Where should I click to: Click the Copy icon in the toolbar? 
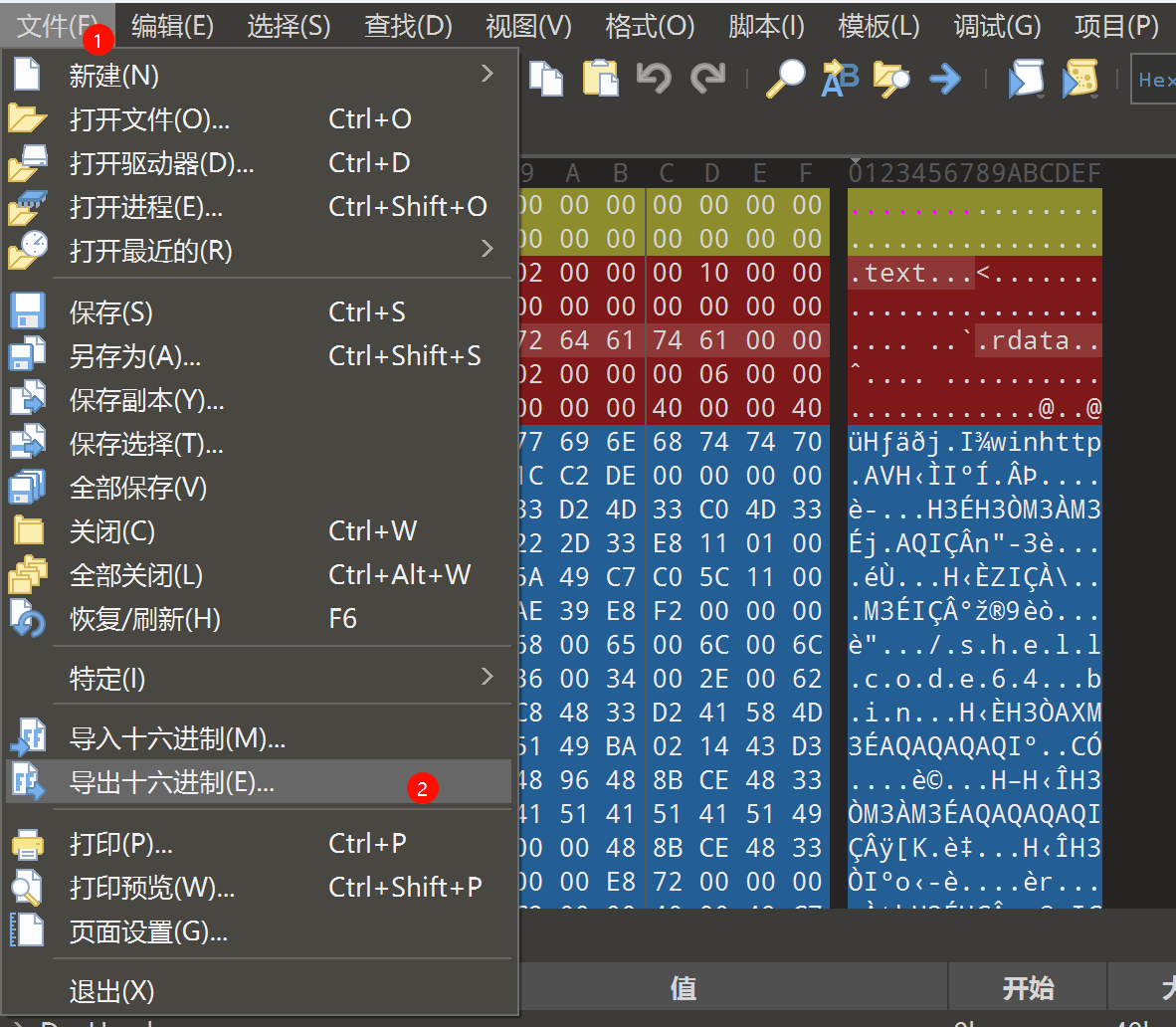coord(546,78)
